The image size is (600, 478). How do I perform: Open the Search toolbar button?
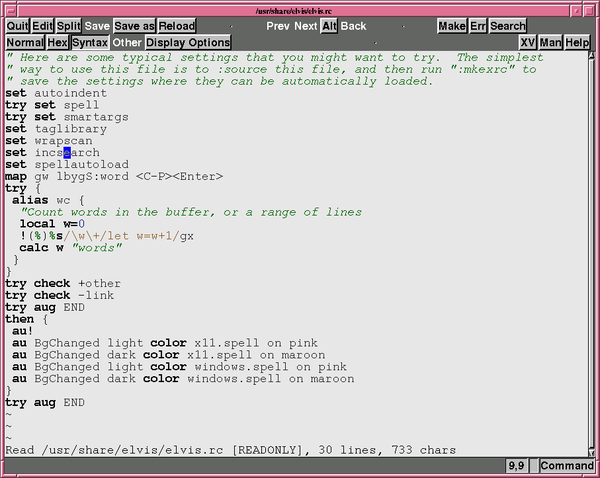pos(508,26)
